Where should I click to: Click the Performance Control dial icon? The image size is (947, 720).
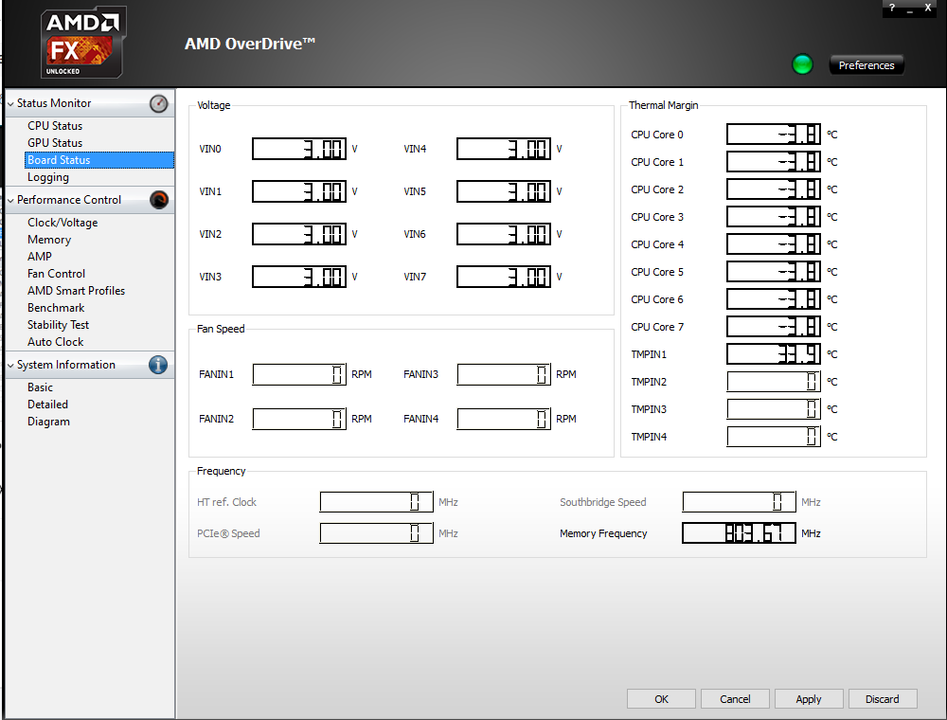pyautogui.click(x=159, y=200)
